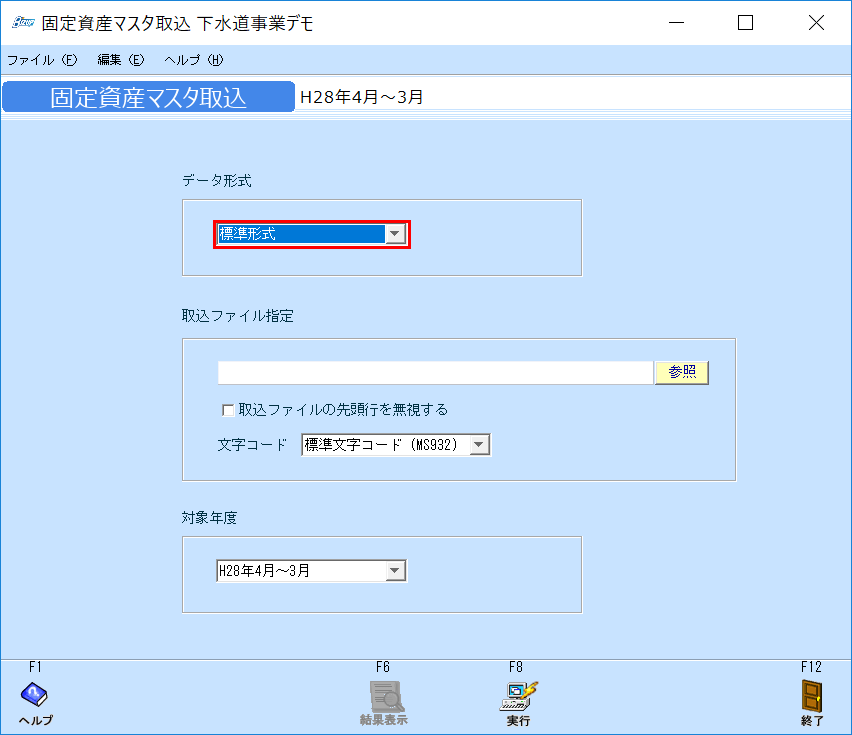Image resolution: width=852 pixels, height=735 pixels.
Task: Expand the 対象年度 combo arrow
Action: tap(396, 570)
